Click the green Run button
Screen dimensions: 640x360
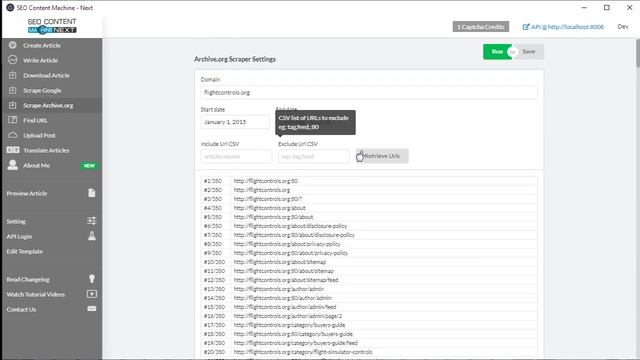[x=497, y=52]
